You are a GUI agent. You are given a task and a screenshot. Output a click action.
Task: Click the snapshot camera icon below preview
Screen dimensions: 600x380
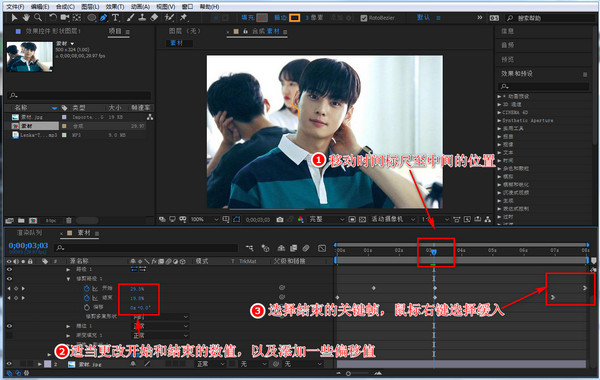point(280,219)
